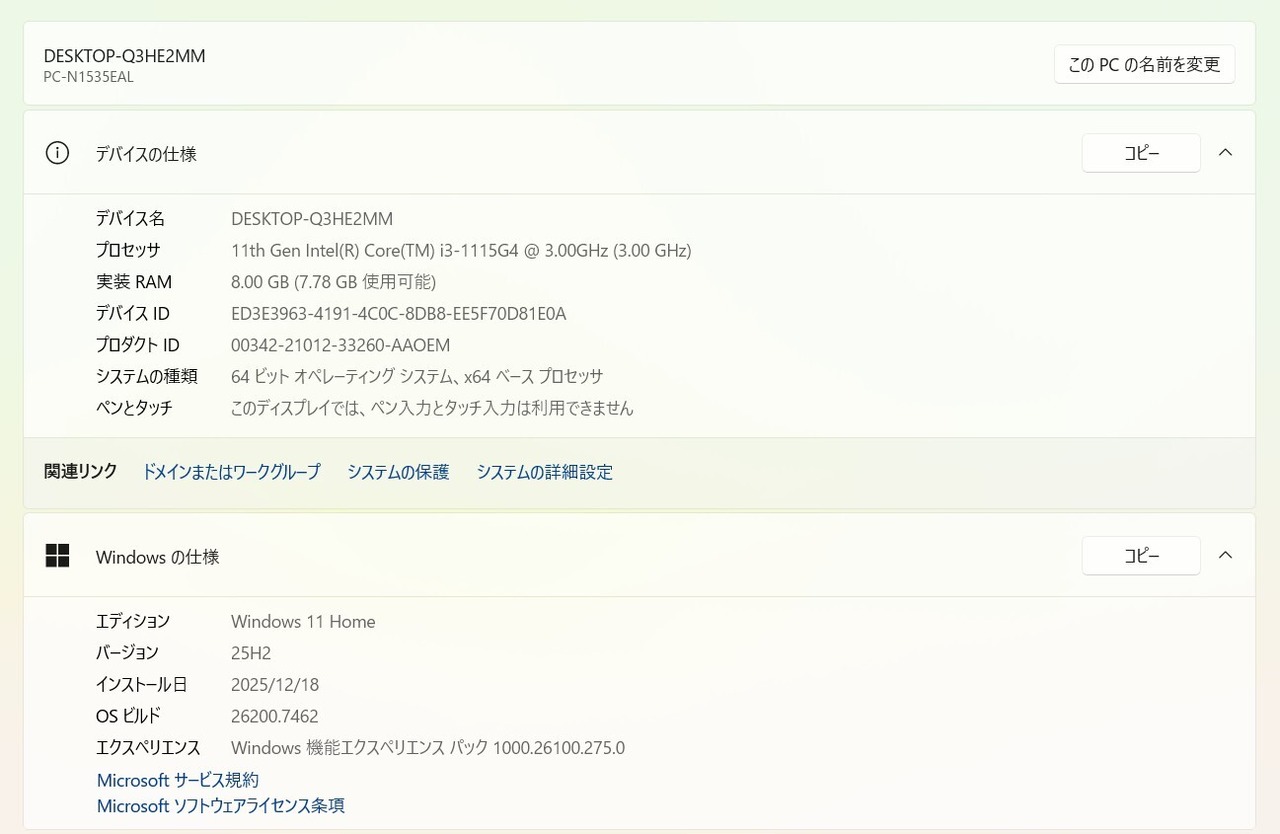
Task: Click the 実装 RAM row label
Action: 134,282
